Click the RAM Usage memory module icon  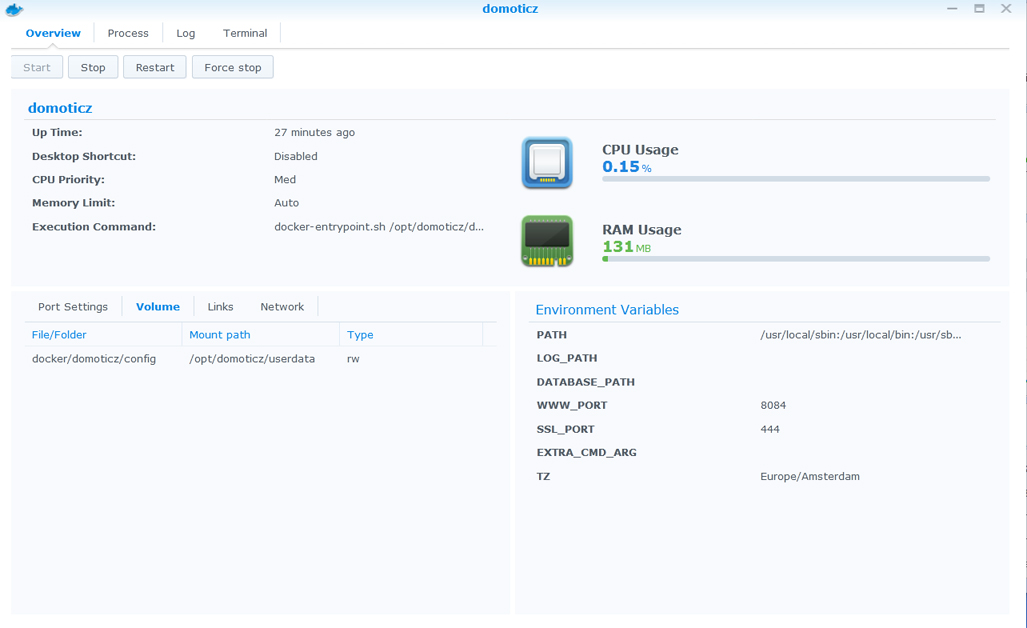click(547, 241)
